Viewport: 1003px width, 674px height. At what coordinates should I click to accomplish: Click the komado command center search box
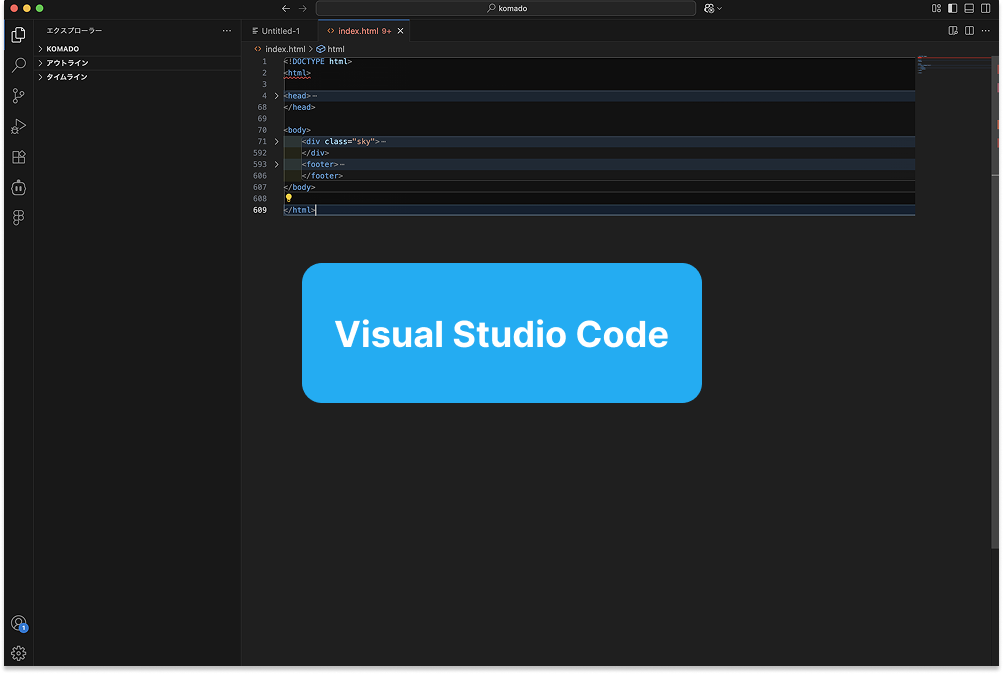tap(506, 8)
